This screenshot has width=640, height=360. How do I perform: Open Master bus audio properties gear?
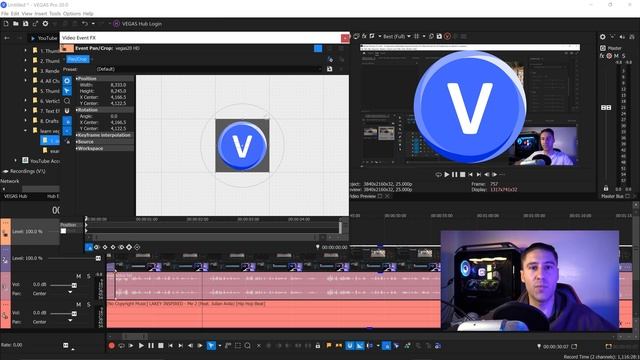[x=602, y=37]
